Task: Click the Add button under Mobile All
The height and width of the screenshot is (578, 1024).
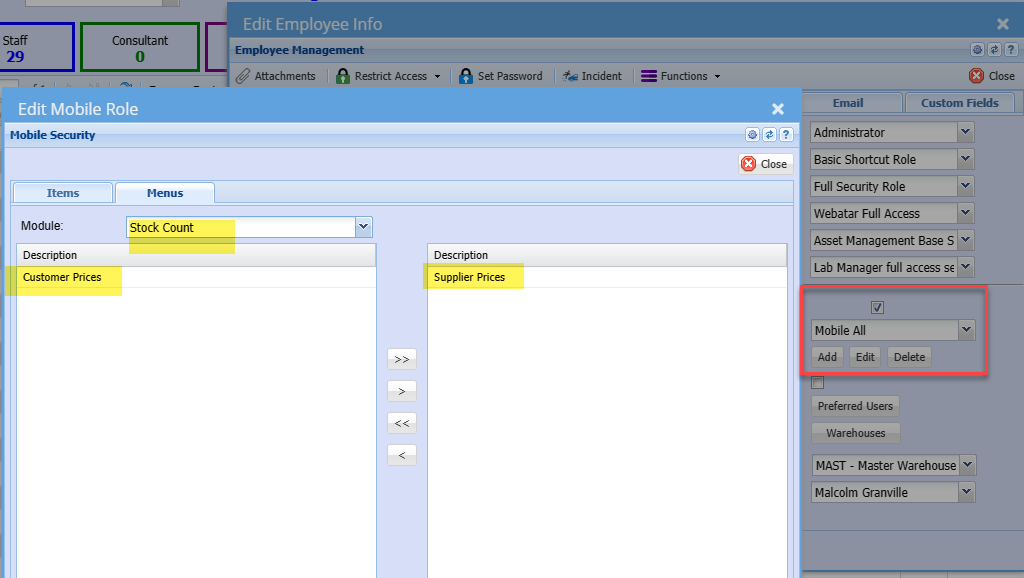Action: click(x=827, y=357)
